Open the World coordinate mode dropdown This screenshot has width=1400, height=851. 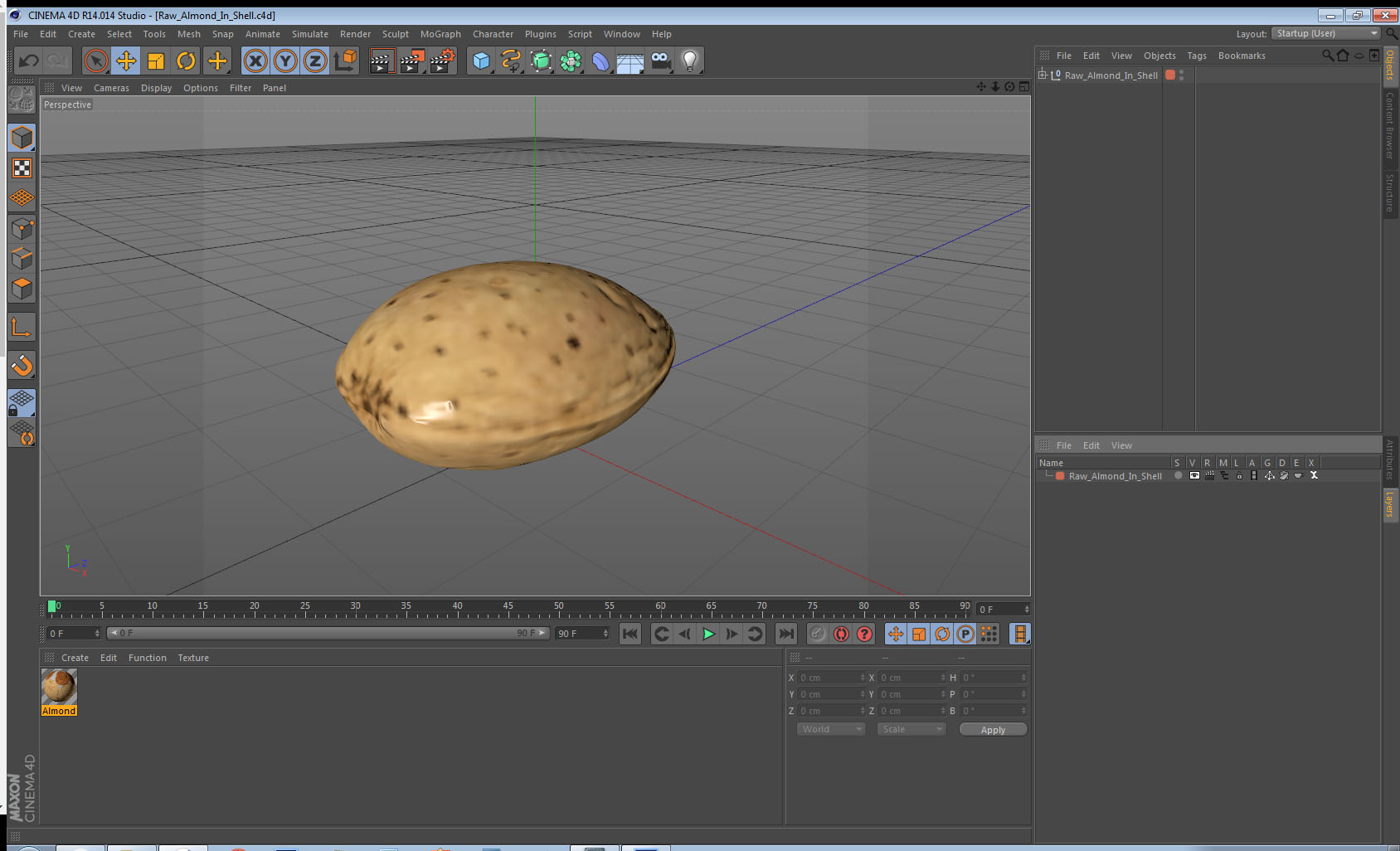click(831, 729)
